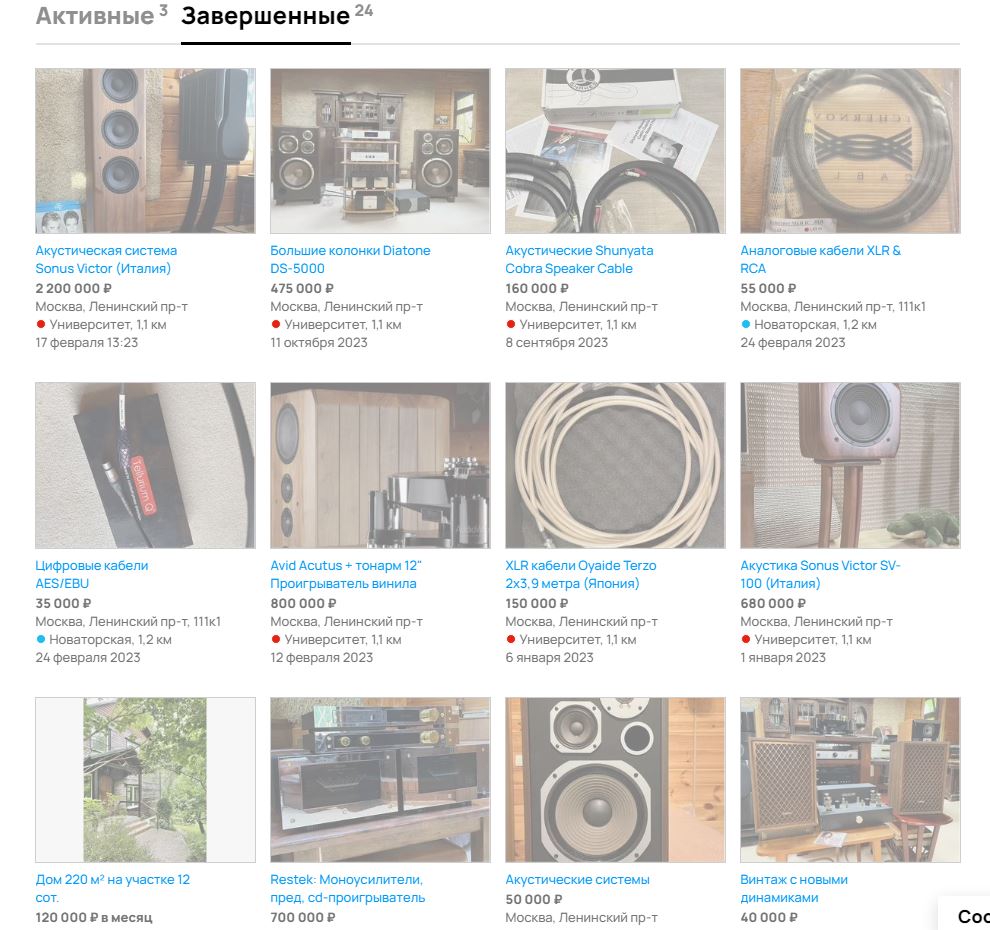Click the Tellurium Q cable photo
Viewport: 990px width, 930px height.
click(x=145, y=465)
